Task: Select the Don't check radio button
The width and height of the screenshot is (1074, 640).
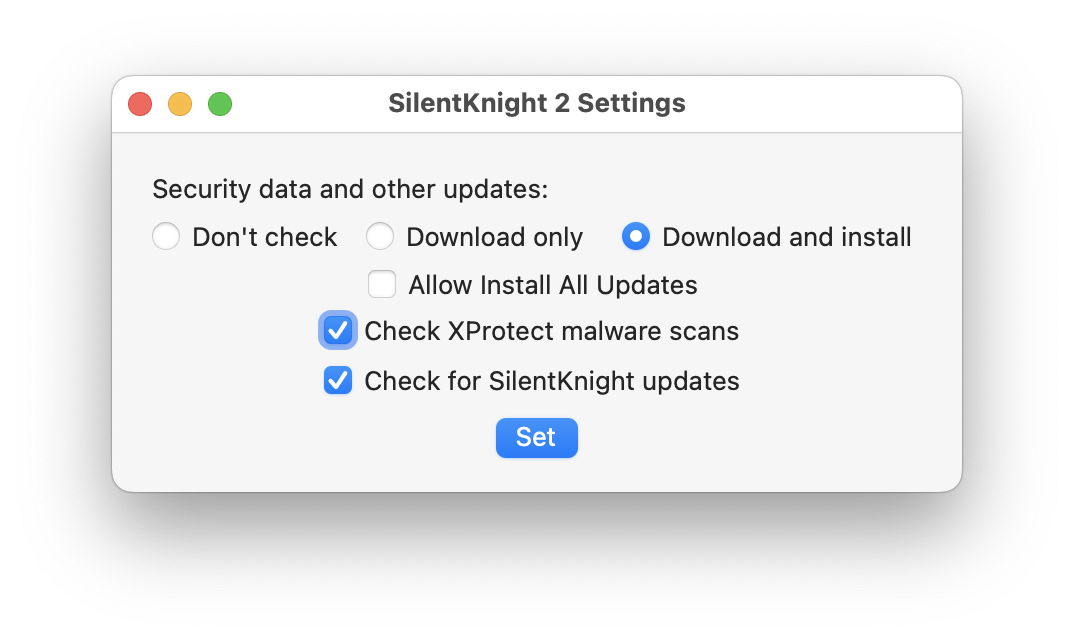Action: click(x=166, y=237)
